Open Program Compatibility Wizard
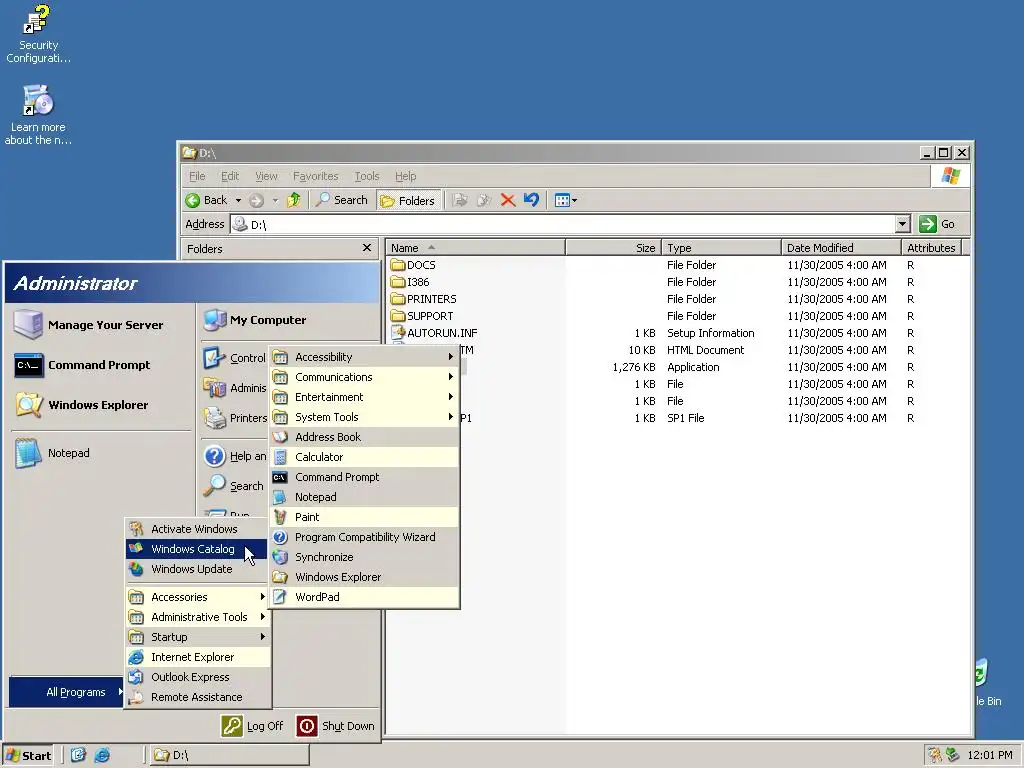 [x=364, y=537]
